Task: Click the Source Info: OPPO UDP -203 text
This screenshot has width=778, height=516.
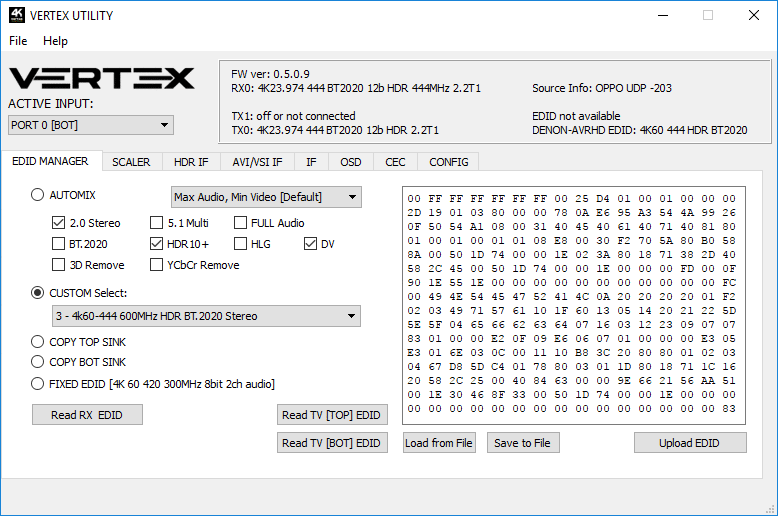Action: coord(602,88)
